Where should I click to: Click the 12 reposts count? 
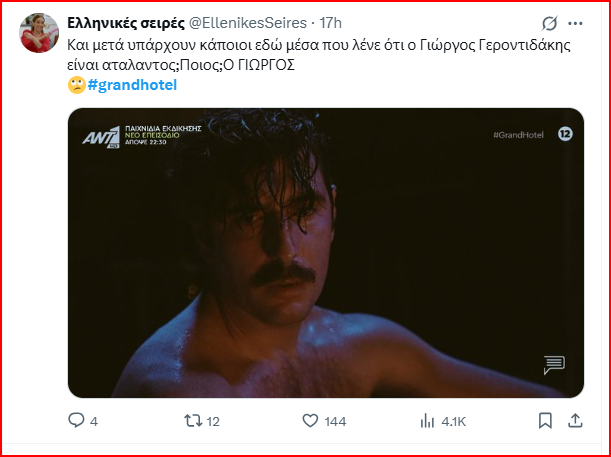coord(214,422)
